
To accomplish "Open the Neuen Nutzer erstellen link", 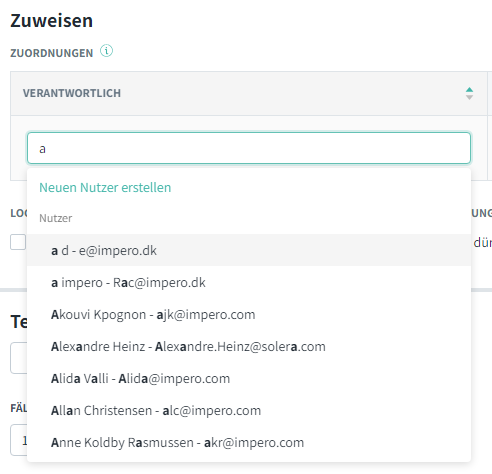I will point(105,187).
